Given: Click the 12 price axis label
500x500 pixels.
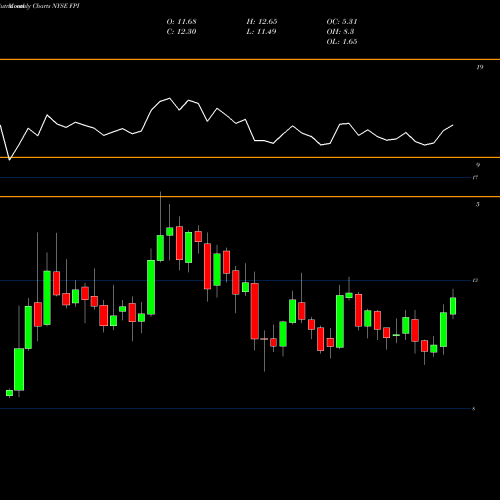Looking at the screenshot, I should pos(475,280).
